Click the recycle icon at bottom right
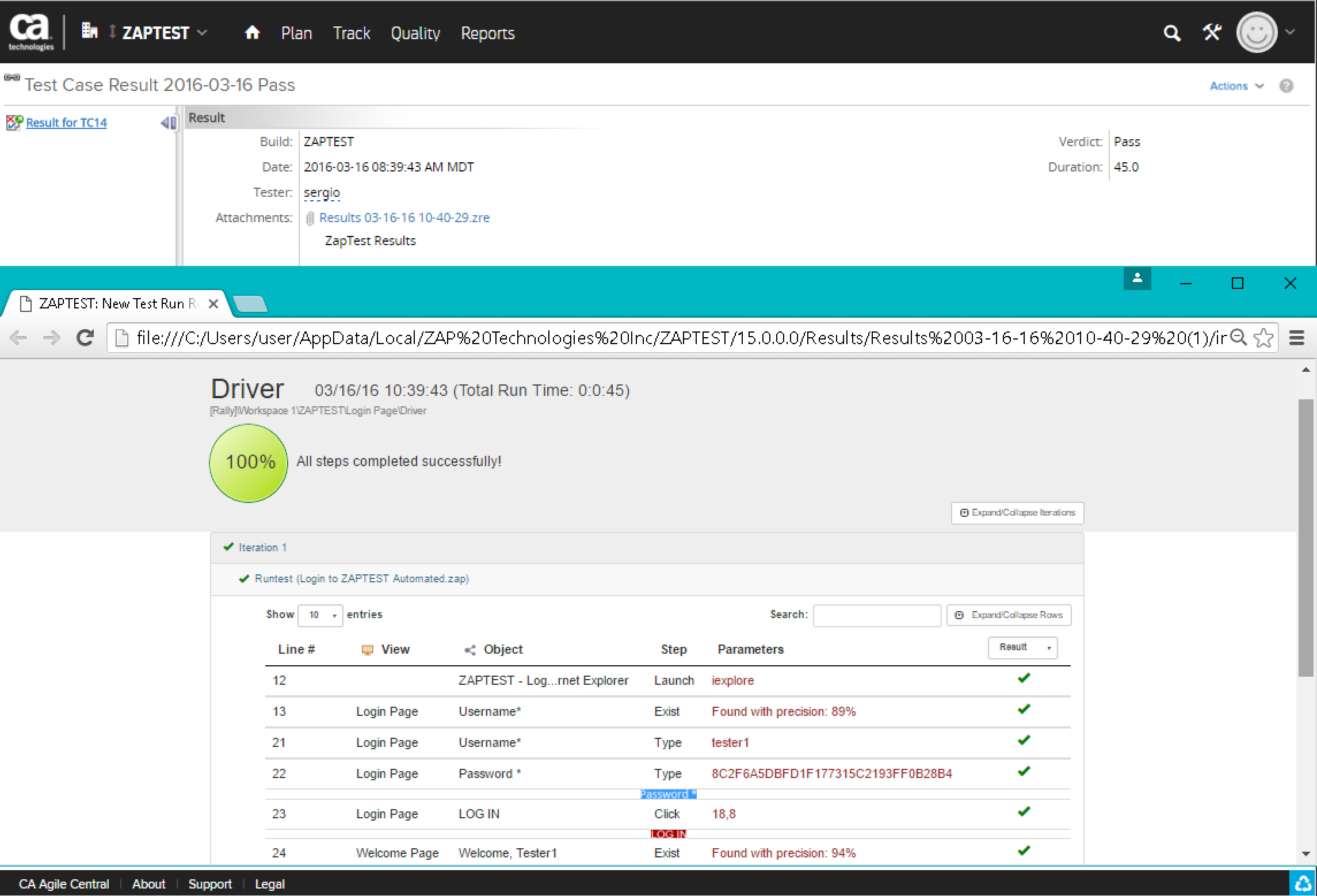The height and width of the screenshot is (896, 1317). tap(1303, 883)
